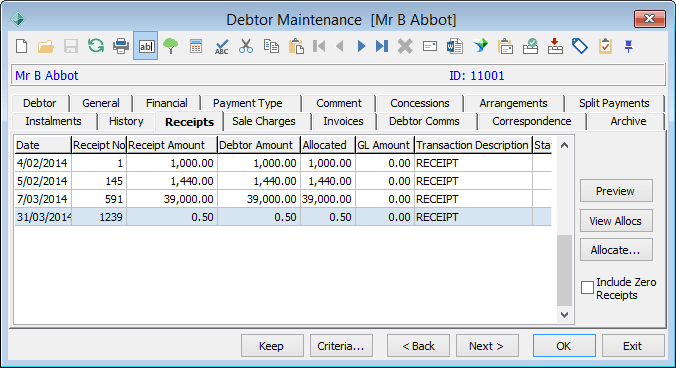Viewport: 676px width, 368px height.
Task: Open the Arrangements tab
Action: [513, 103]
